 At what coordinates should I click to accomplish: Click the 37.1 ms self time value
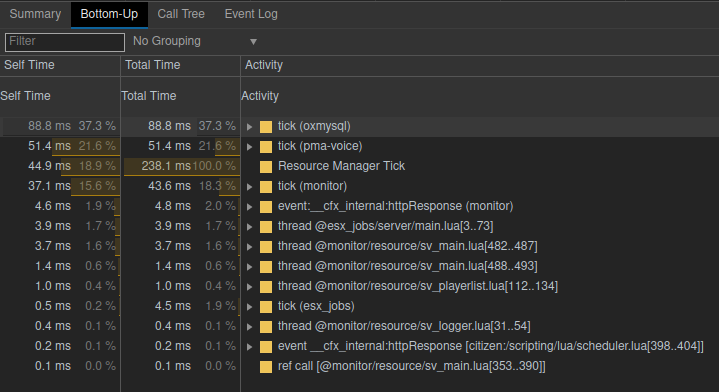pos(50,186)
